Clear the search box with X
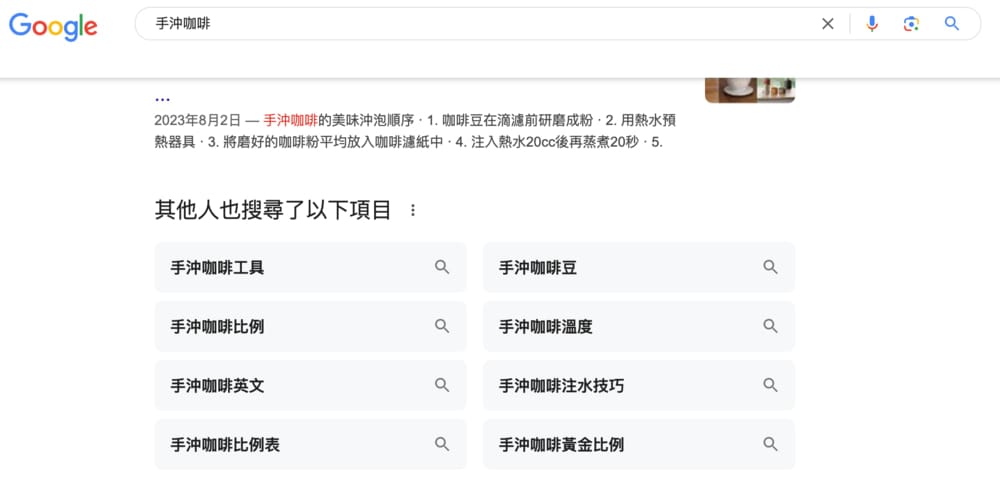The width and height of the screenshot is (1000, 495). [x=828, y=24]
